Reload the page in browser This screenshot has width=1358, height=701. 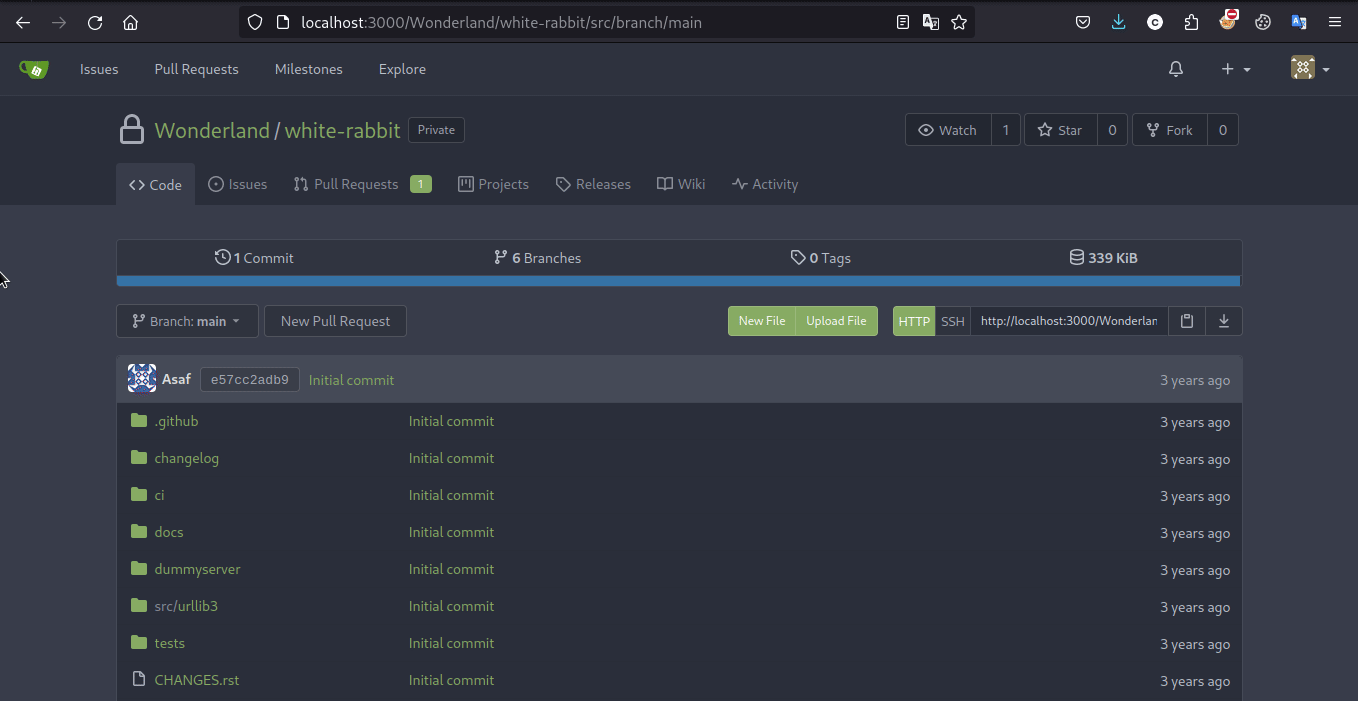point(95,22)
